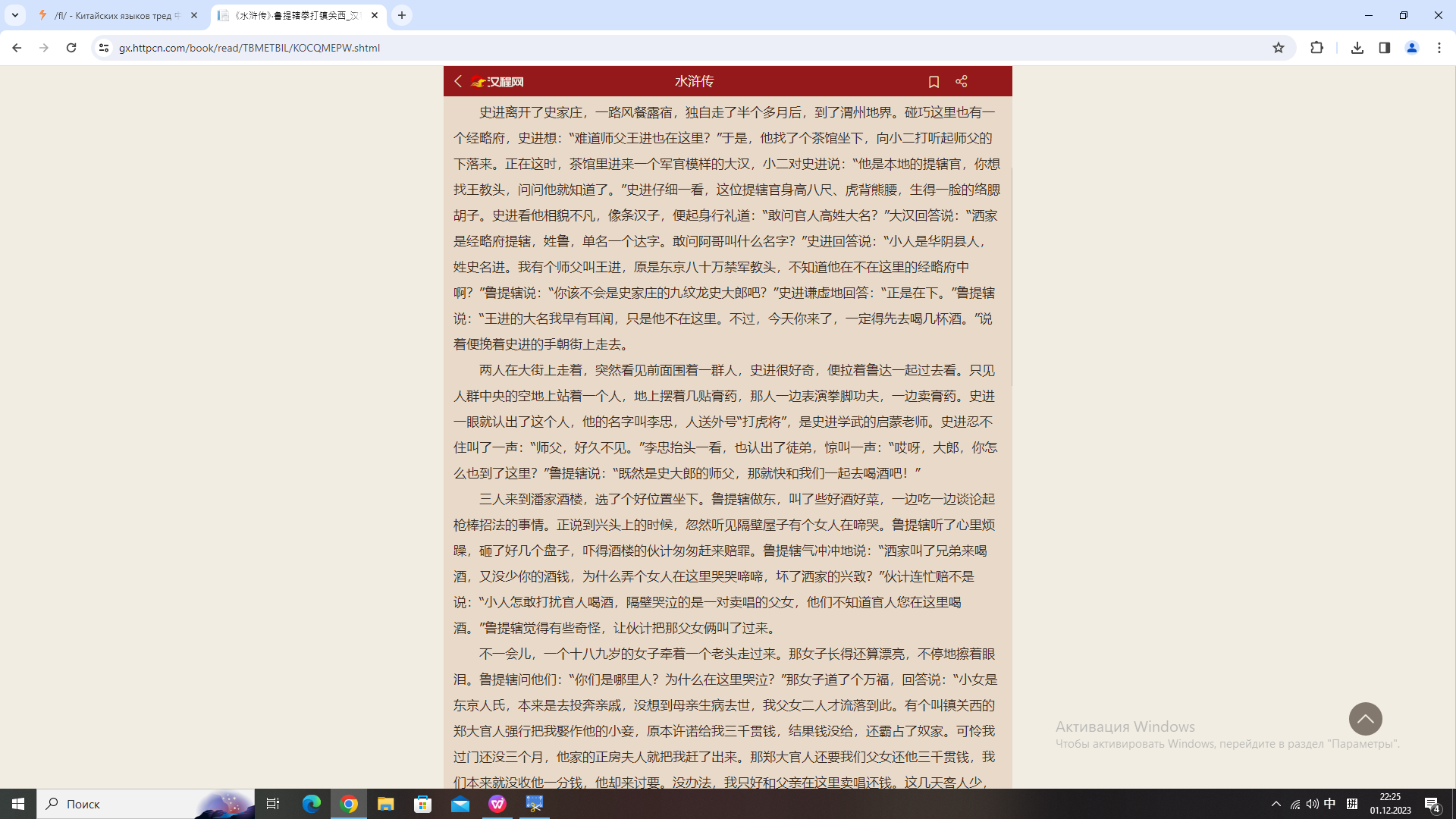Adjust volume via taskbar speaker icon
The height and width of the screenshot is (819, 1456).
pyautogui.click(x=1312, y=804)
